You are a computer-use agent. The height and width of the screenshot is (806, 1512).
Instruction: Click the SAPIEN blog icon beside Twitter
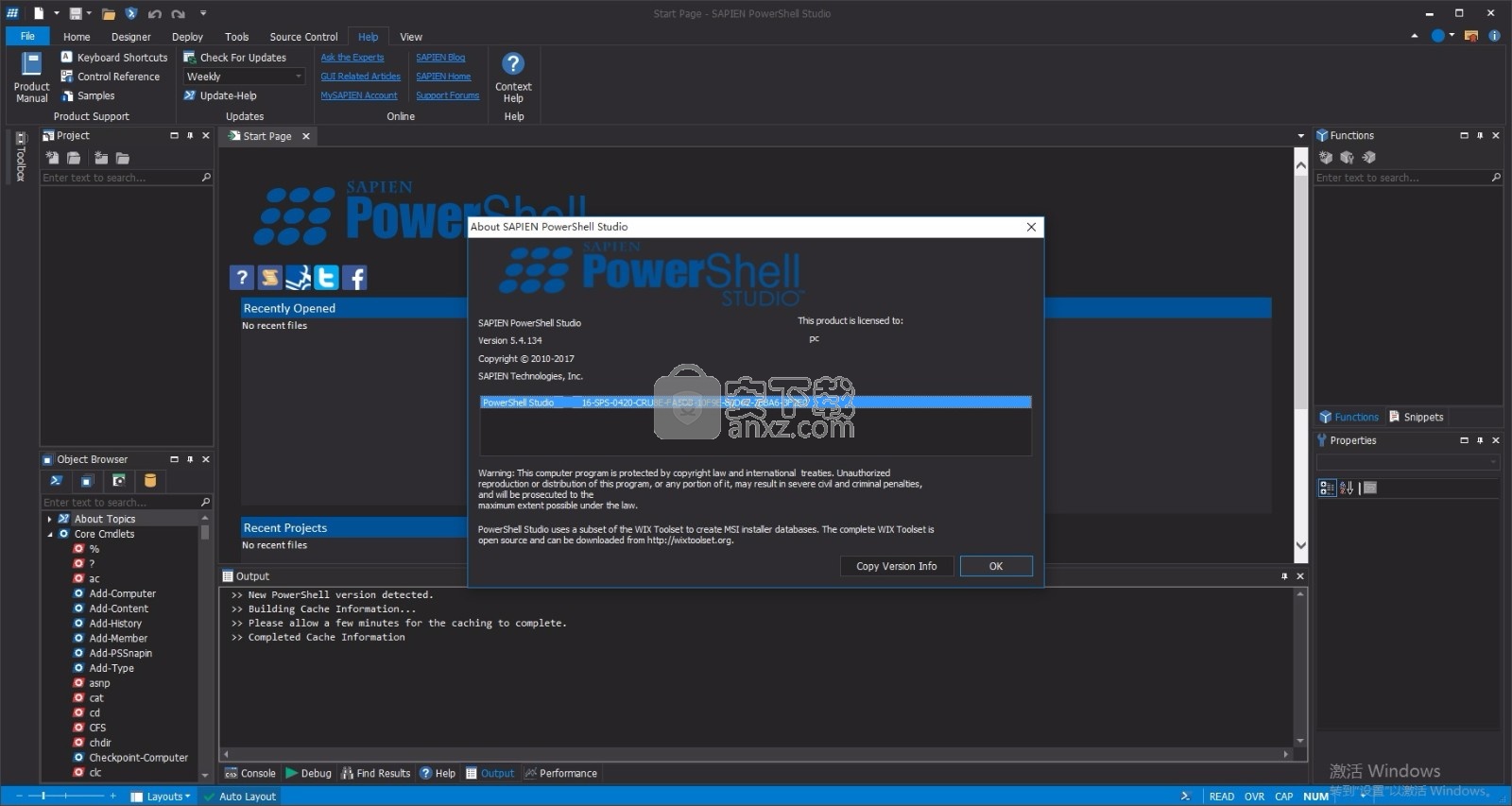299,277
